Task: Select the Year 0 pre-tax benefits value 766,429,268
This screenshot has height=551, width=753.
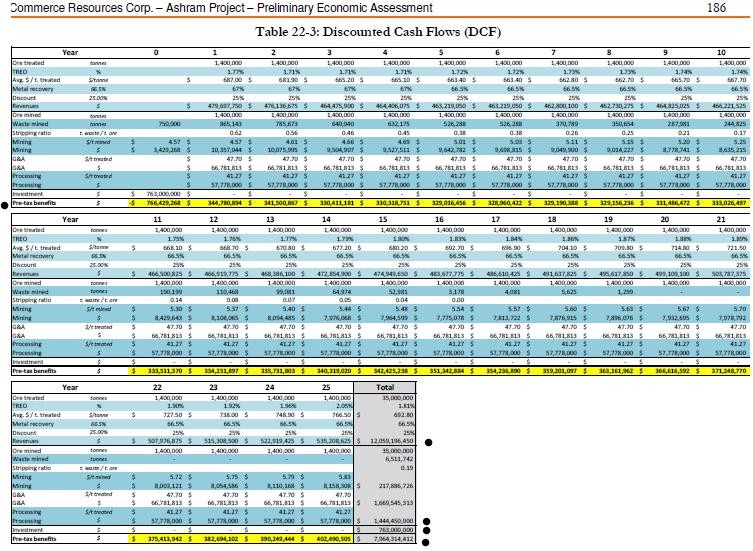Action: (x=163, y=203)
